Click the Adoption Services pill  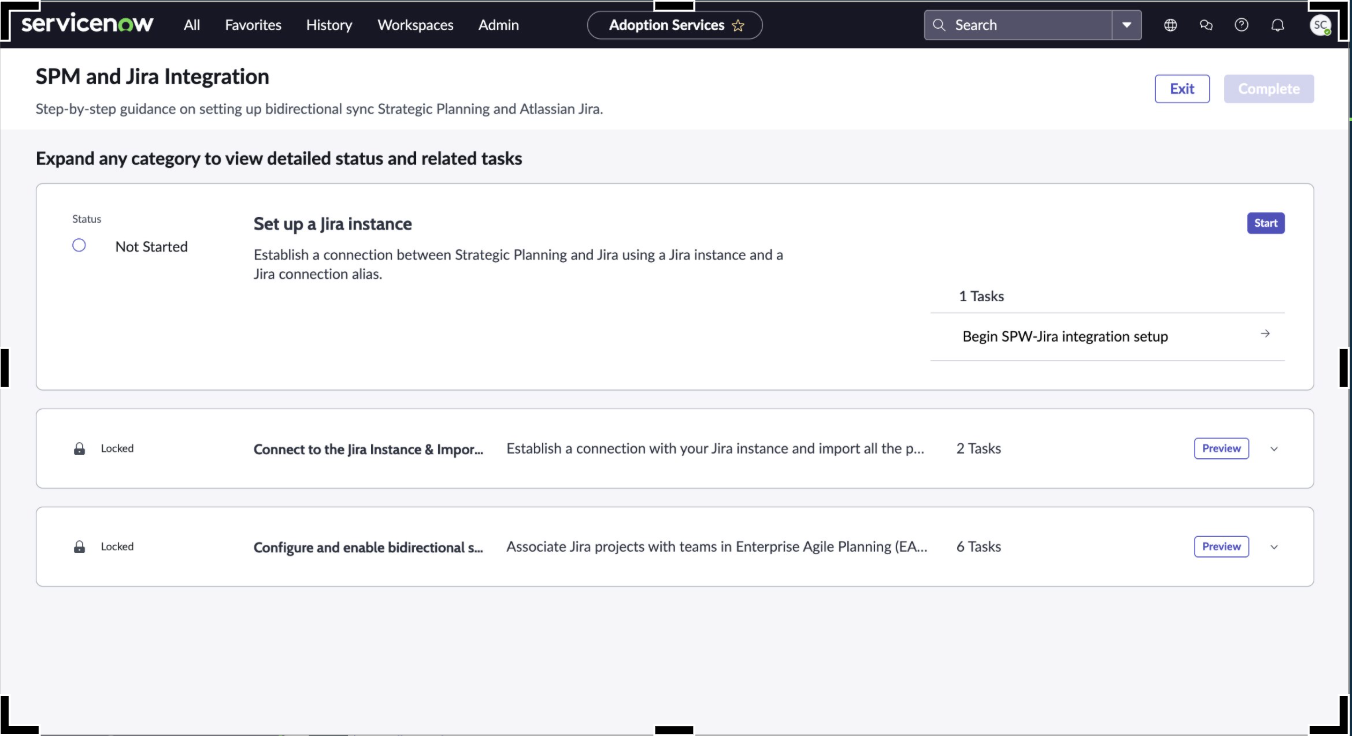pyautogui.click(x=674, y=25)
